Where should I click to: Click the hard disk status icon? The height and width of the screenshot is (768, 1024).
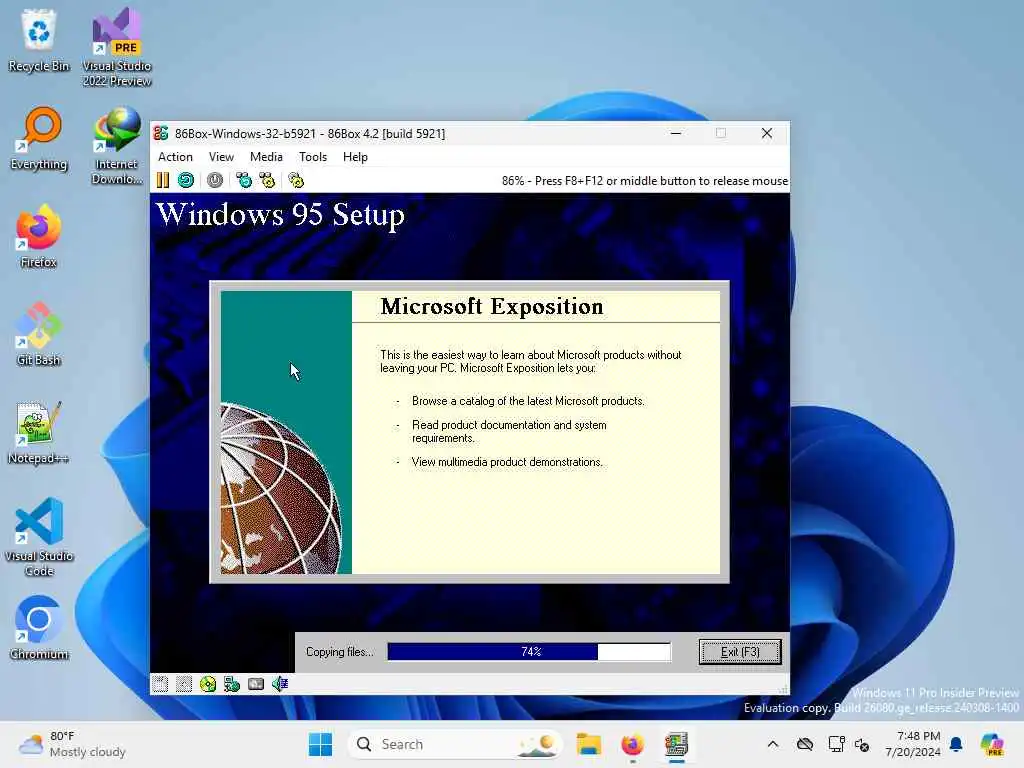tap(256, 684)
